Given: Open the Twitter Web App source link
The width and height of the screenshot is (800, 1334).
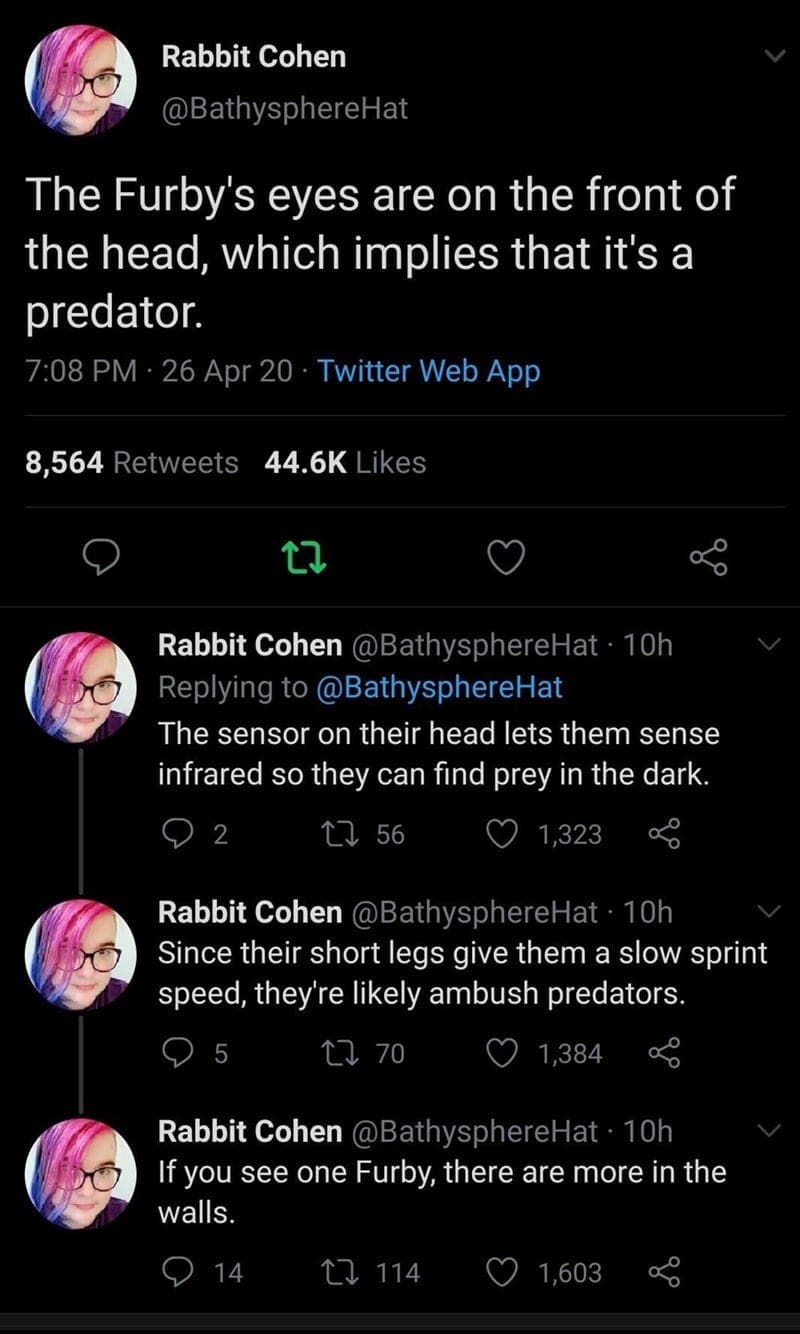Looking at the screenshot, I should click(429, 372).
